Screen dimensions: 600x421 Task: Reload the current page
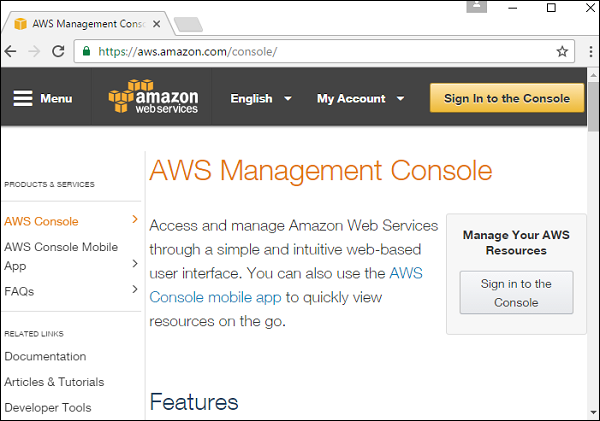57,51
